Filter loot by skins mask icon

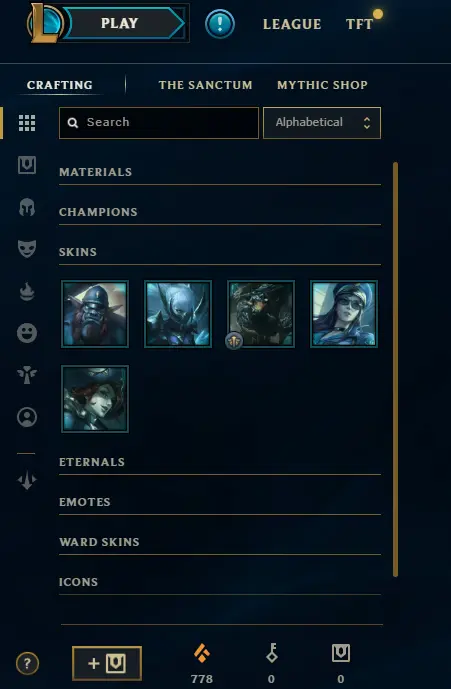pyautogui.click(x=27, y=249)
